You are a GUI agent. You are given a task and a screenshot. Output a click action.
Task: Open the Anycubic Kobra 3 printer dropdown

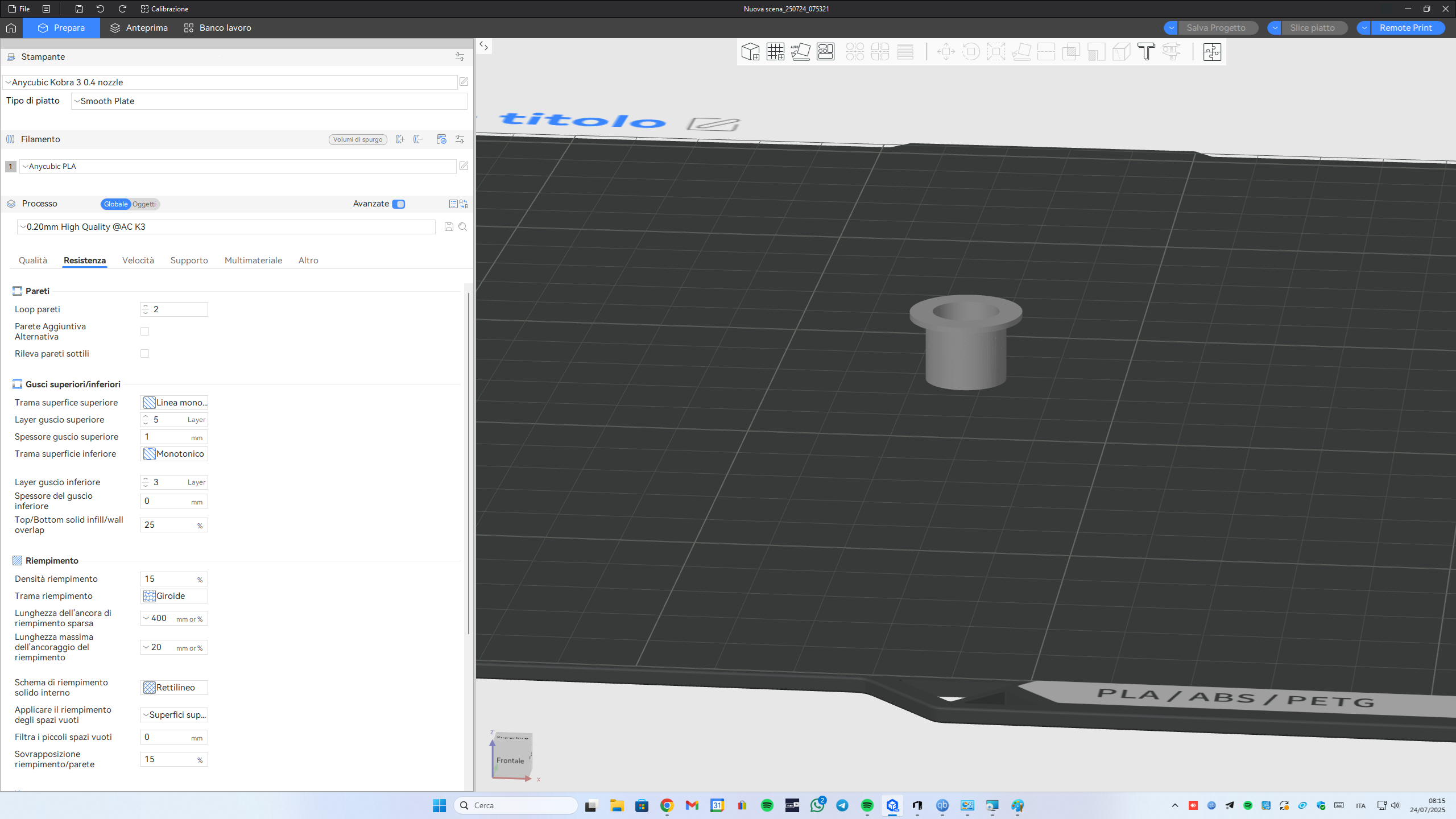tap(230, 82)
